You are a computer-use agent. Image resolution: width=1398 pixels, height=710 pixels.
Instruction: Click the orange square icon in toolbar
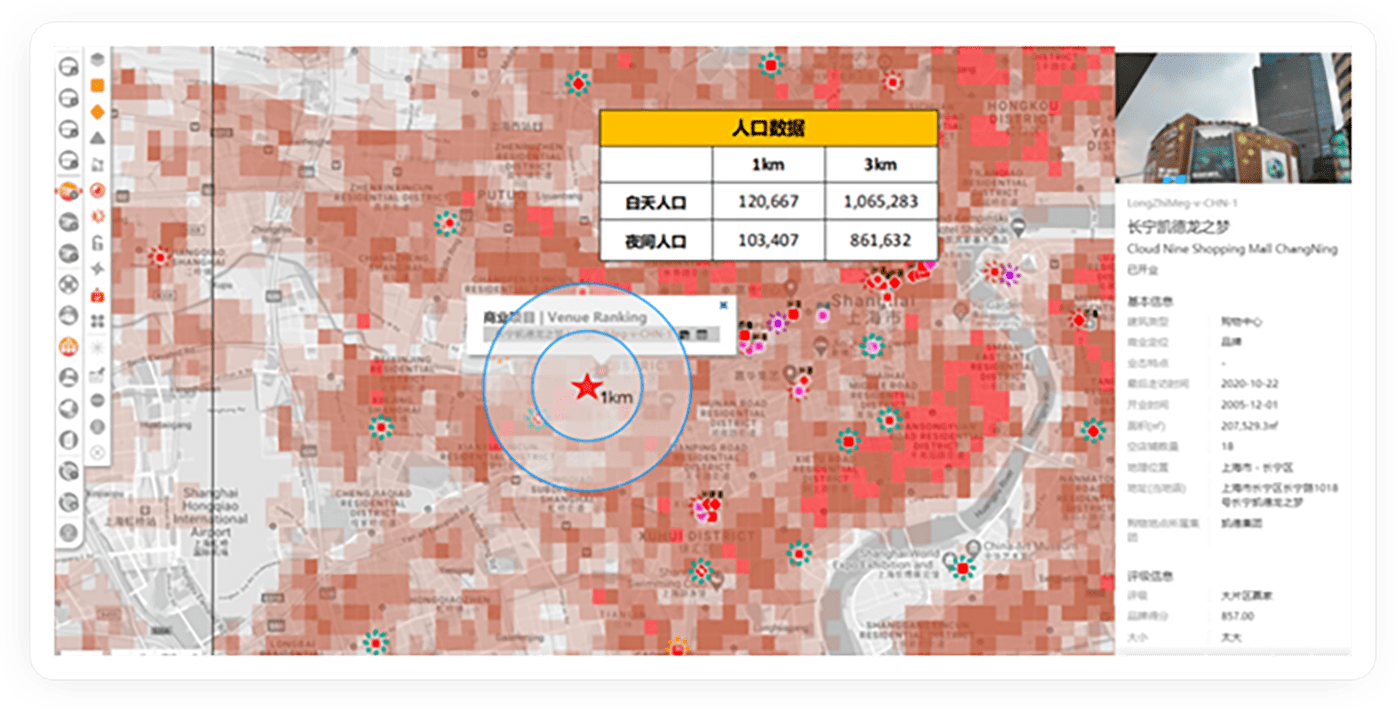[98, 85]
